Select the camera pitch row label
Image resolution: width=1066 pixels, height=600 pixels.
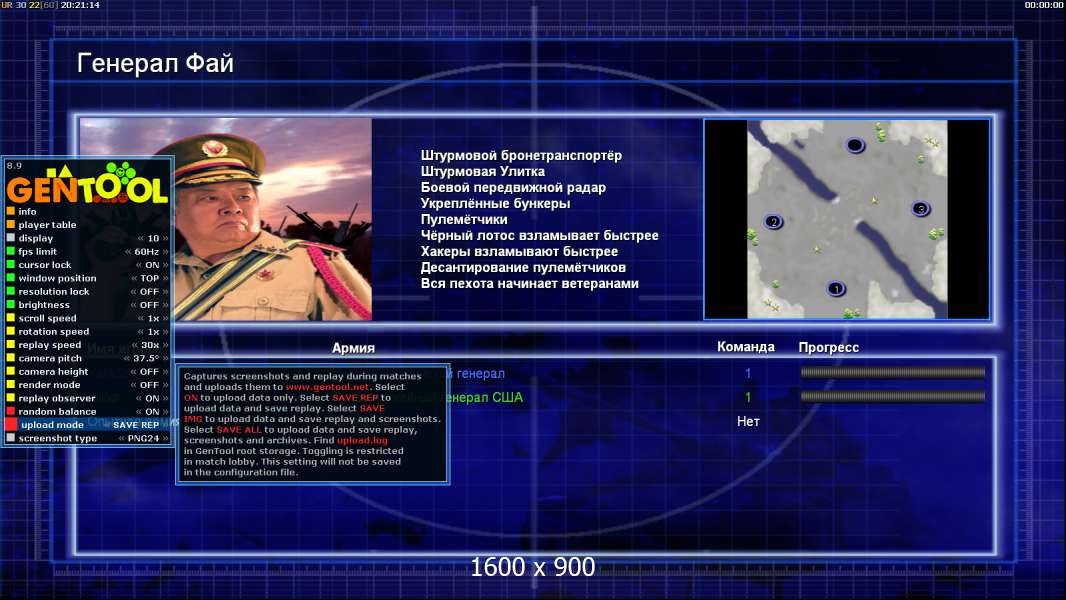[50, 358]
